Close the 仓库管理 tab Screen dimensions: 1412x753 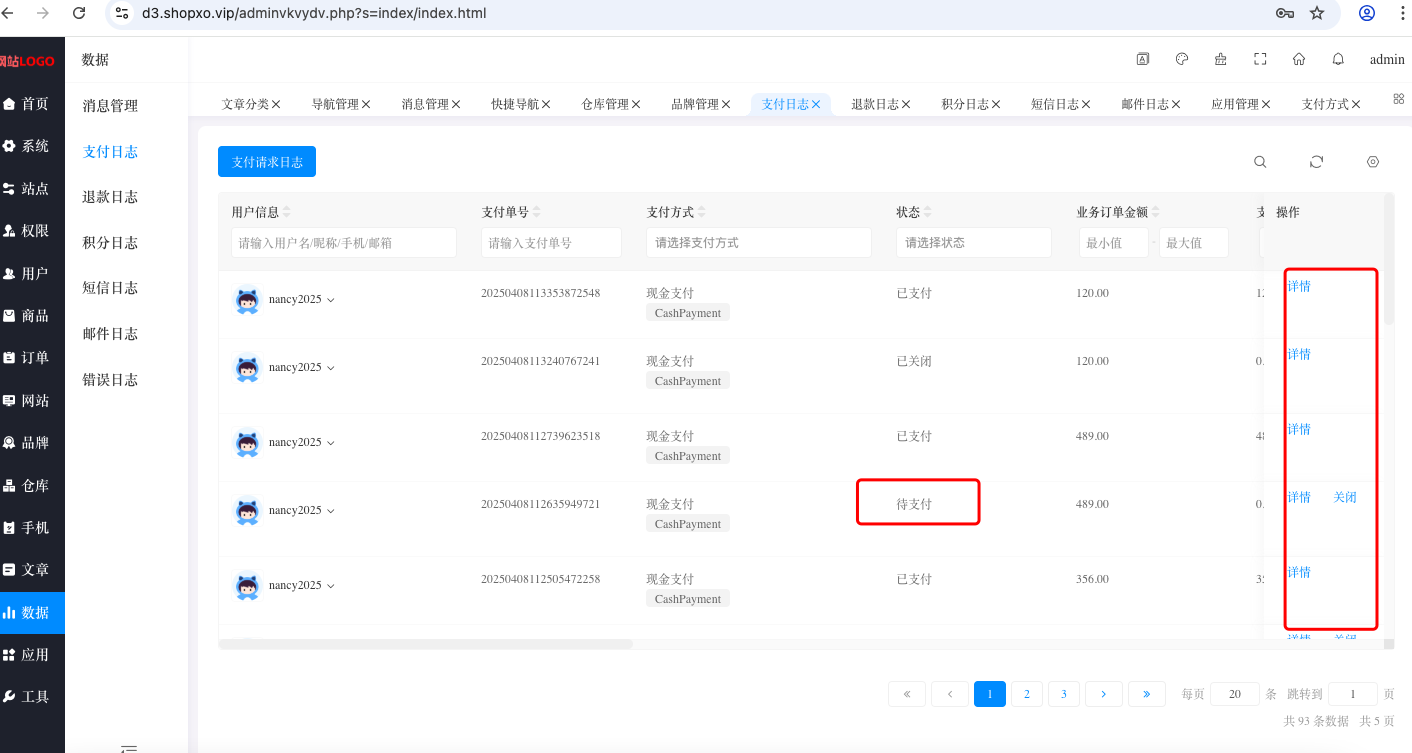pyautogui.click(x=636, y=104)
